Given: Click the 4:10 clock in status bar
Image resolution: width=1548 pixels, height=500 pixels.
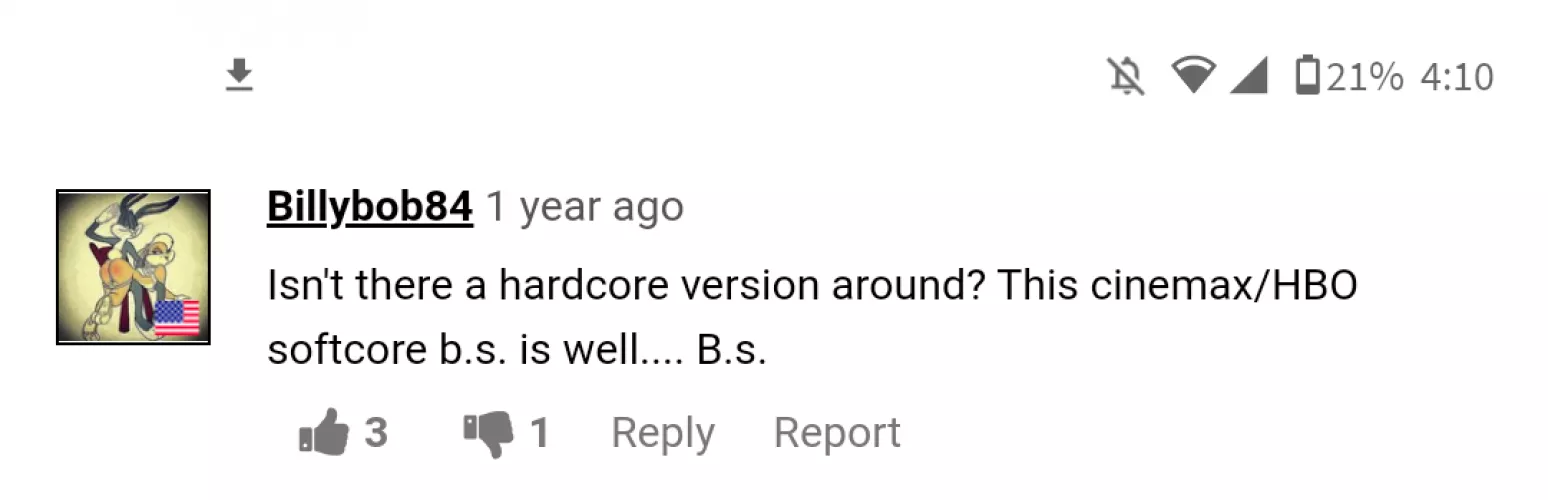Looking at the screenshot, I should pyautogui.click(x=1456, y=77).
